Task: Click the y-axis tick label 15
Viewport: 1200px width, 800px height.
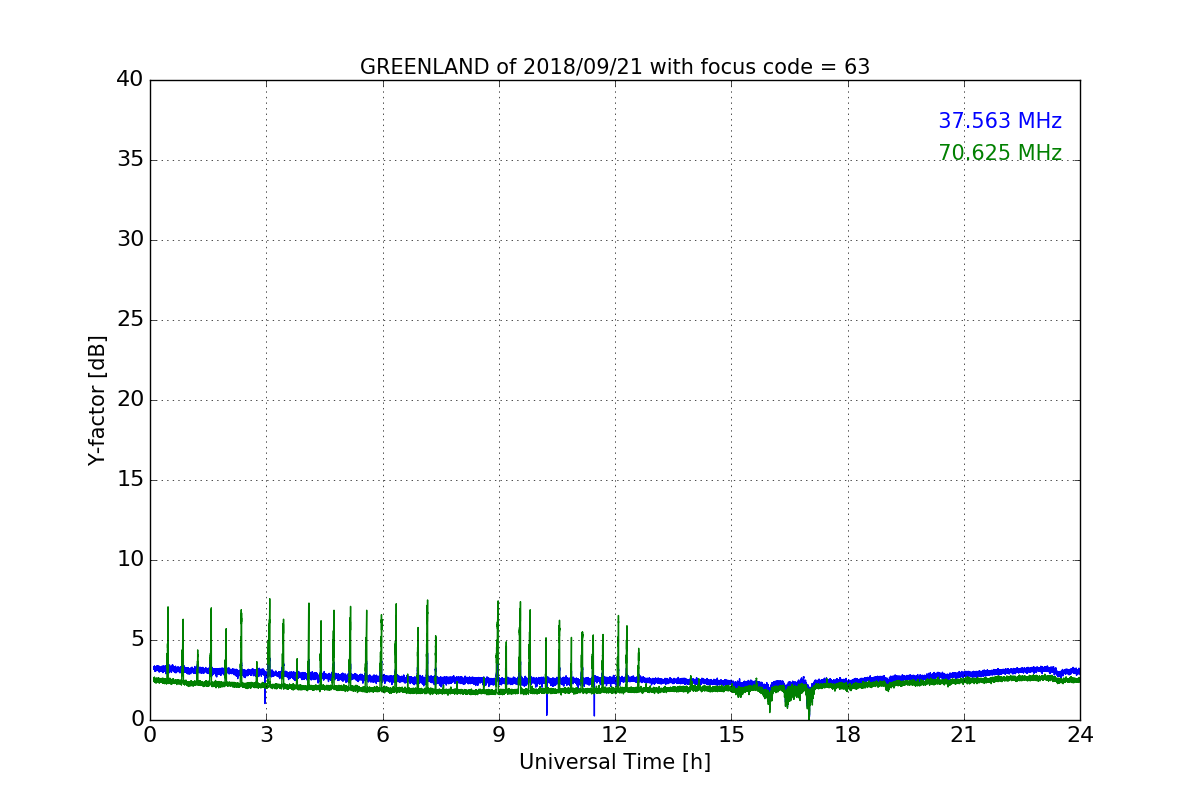Action: [130, 479]
